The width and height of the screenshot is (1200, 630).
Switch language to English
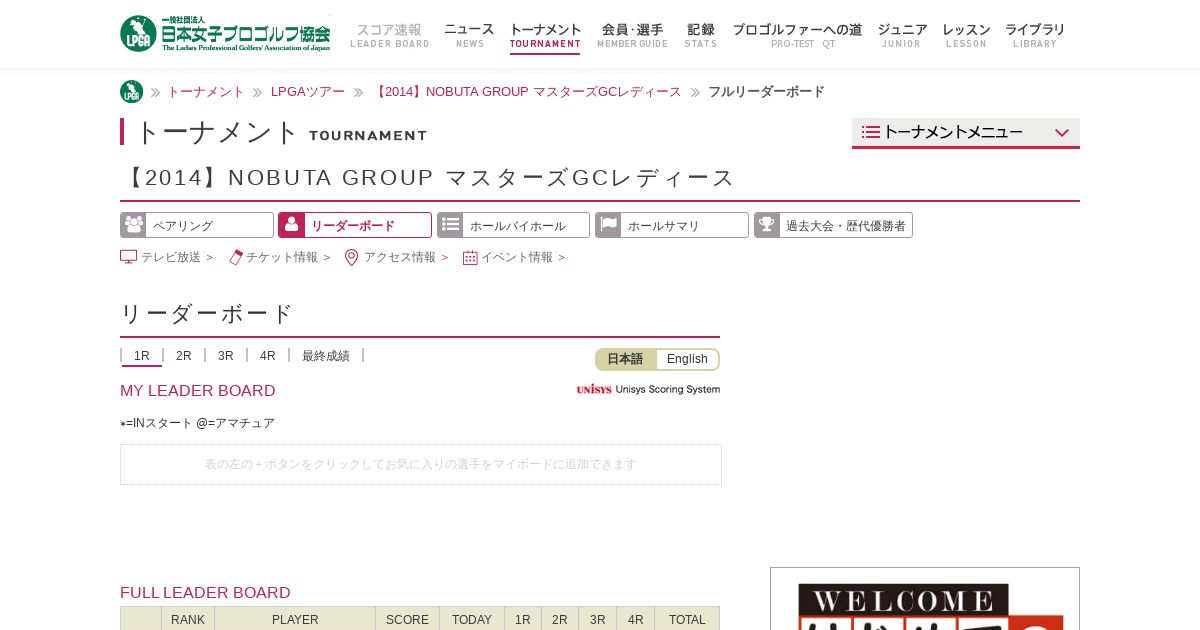click(687, 359)
